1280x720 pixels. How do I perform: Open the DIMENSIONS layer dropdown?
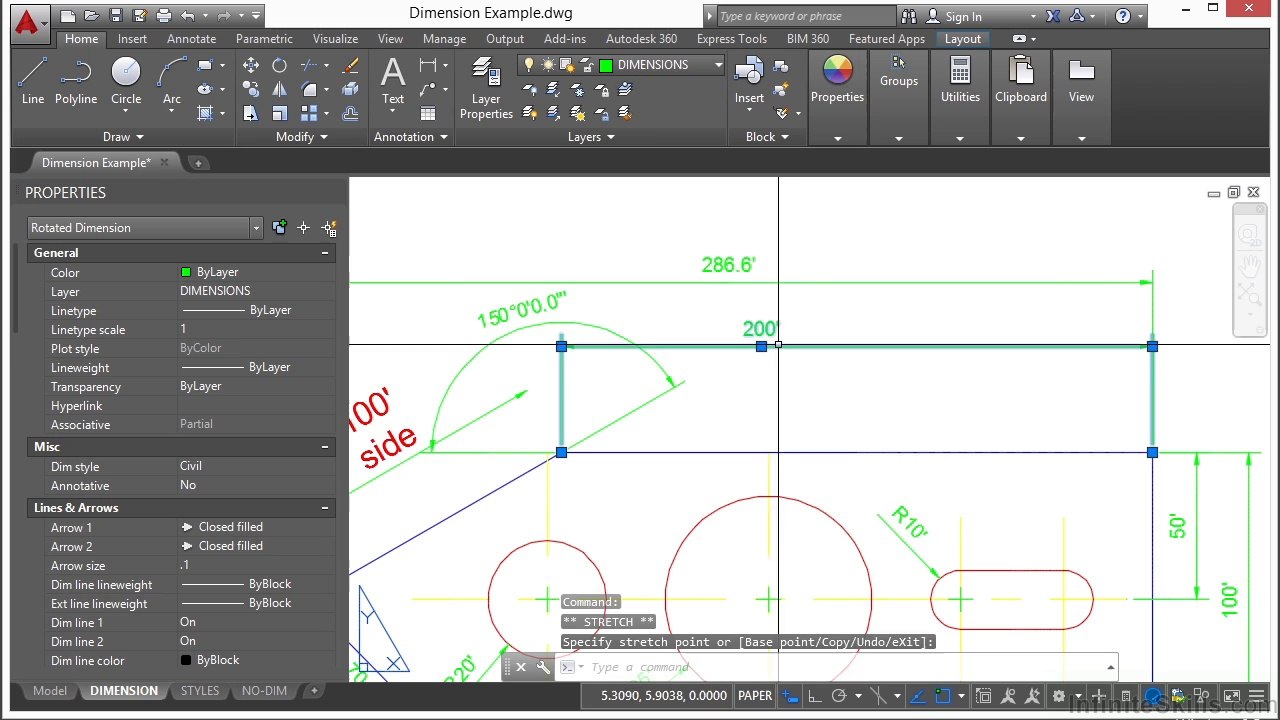[717, 65]
